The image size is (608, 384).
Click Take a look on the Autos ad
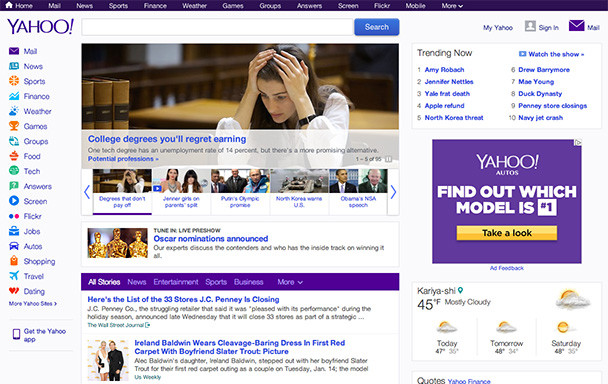[x=507, y=233]
